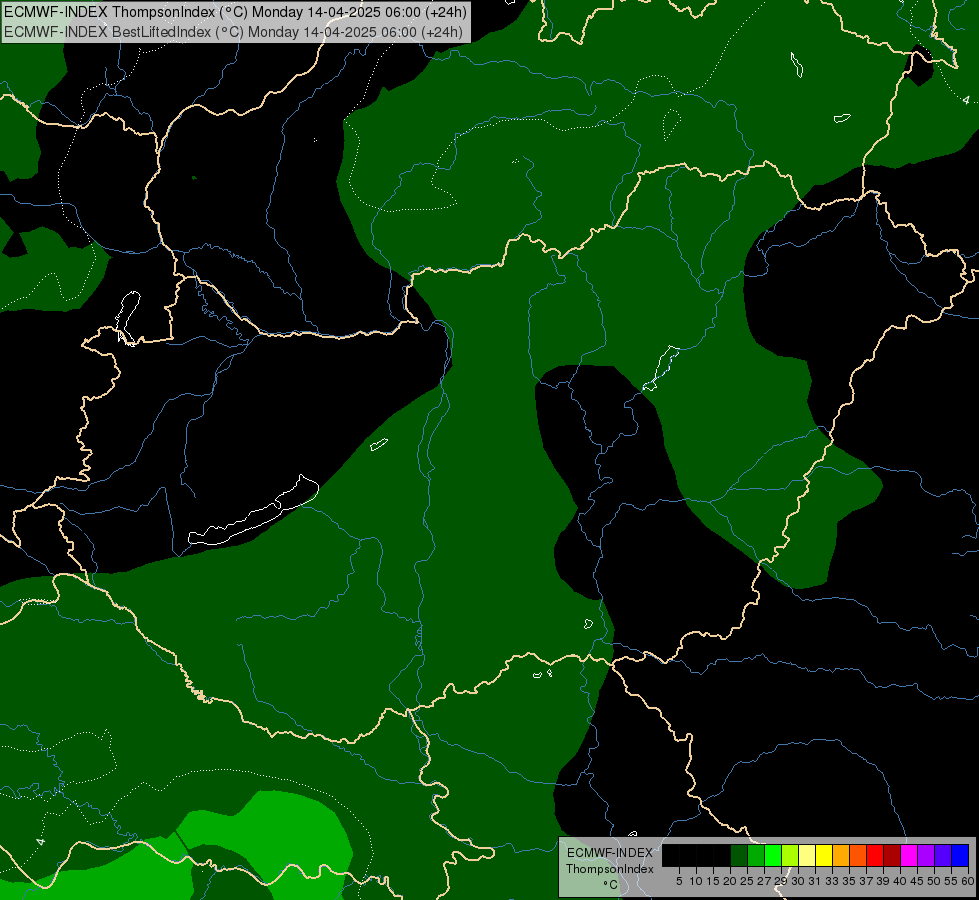Select the orange 33–35 legend swatch
979x900 pixels.
tap(841, 855)
